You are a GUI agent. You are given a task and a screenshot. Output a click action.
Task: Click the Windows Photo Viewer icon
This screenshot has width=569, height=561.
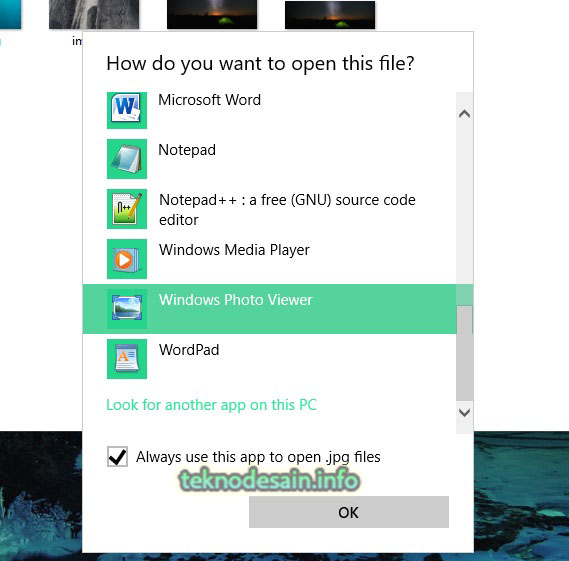[x=127, y=309]
